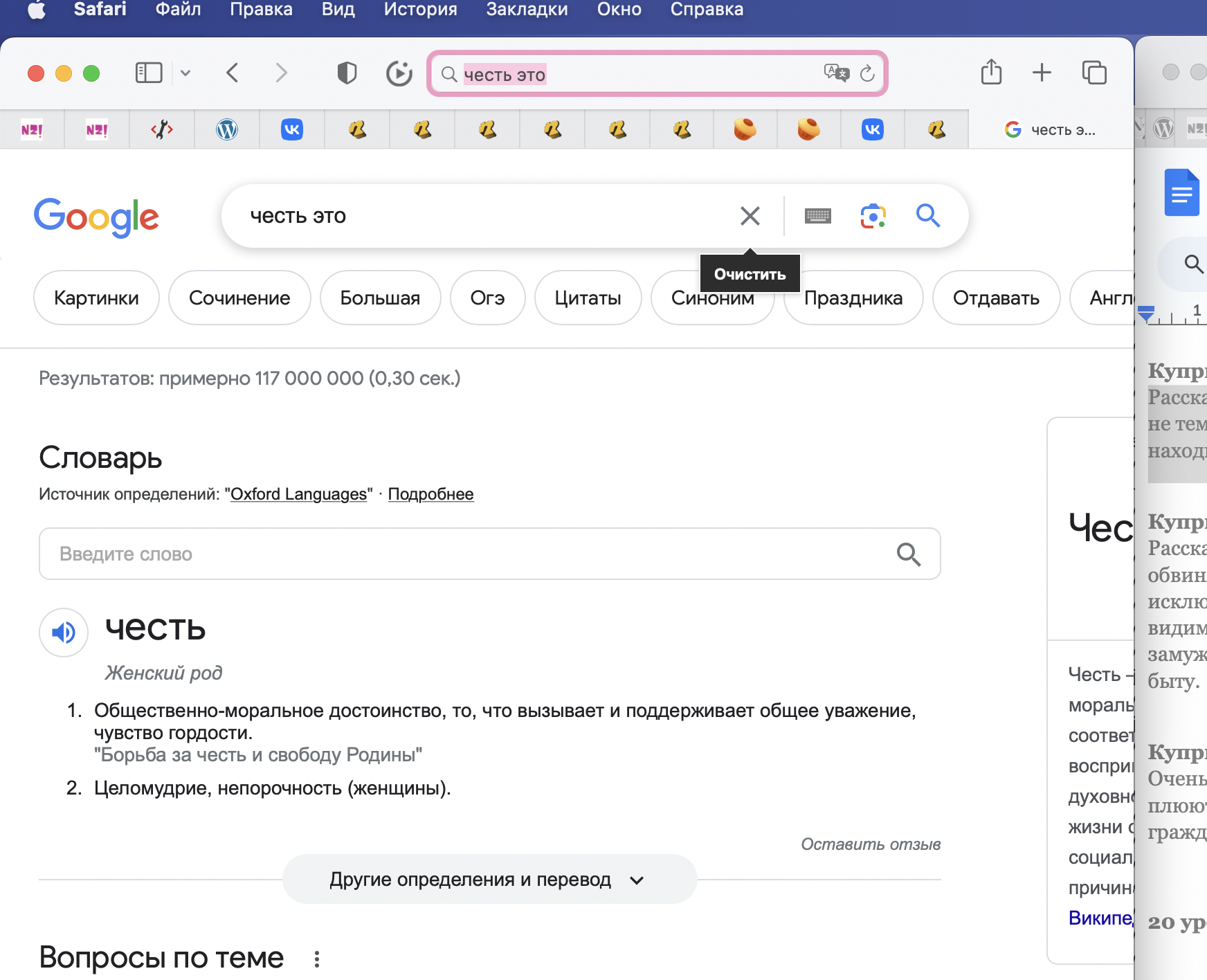1207x980 pixels.
Task: Open the Share button
Action: click(991, 72)
